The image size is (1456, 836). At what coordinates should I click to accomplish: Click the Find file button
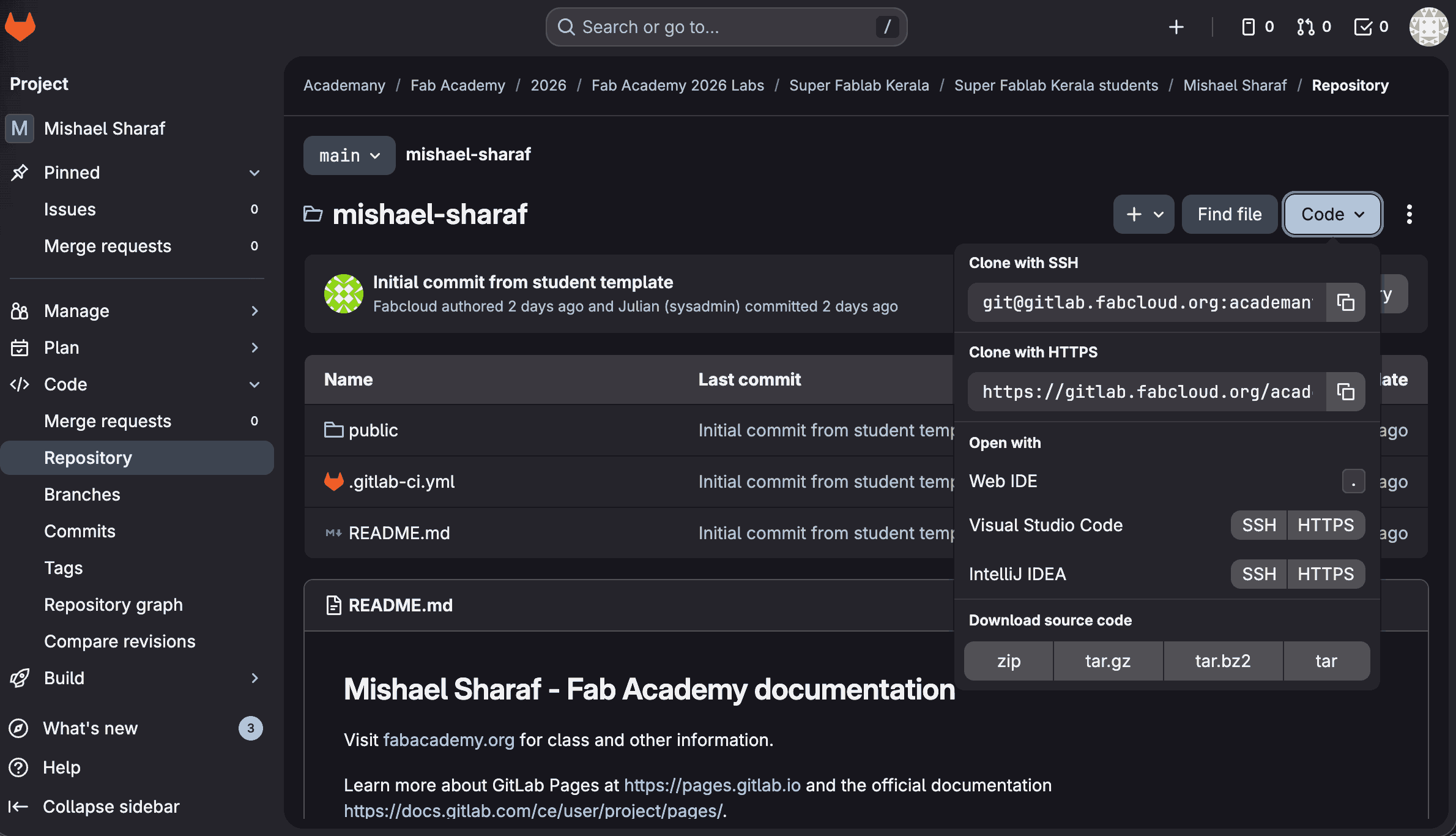click(x=1229, y=214)
